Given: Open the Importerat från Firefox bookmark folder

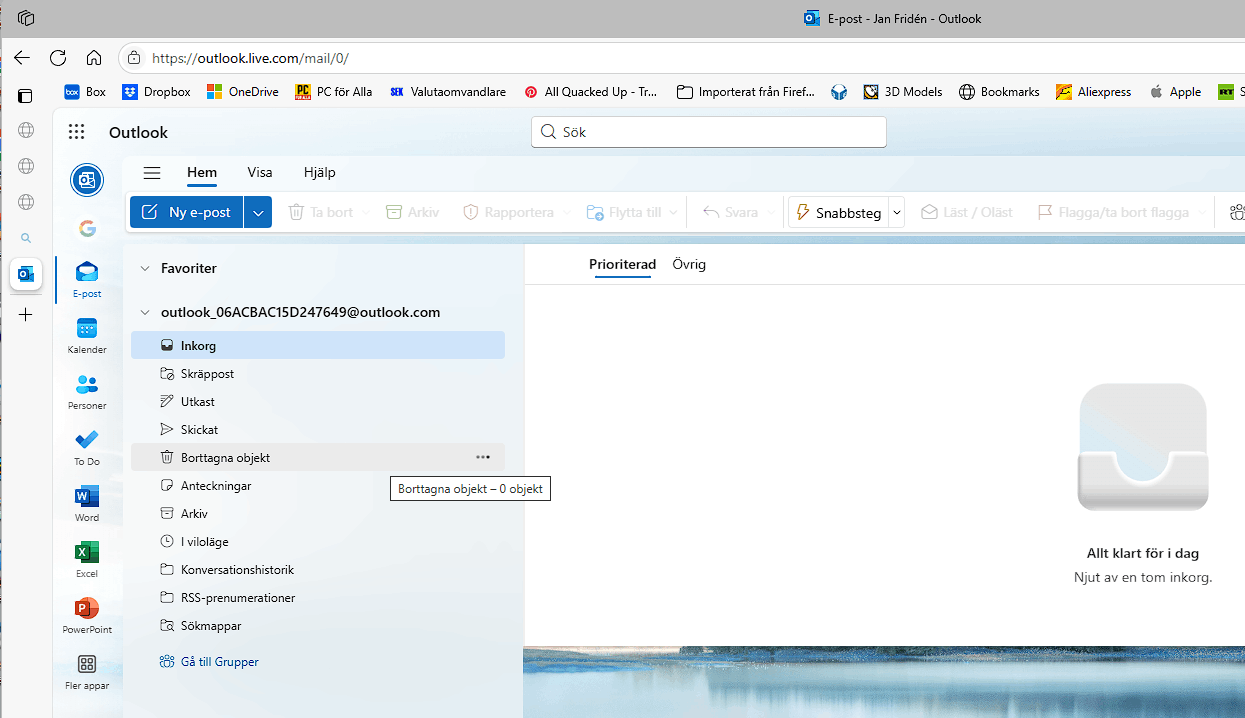Looking at the screenshot, I should [746, 92].
